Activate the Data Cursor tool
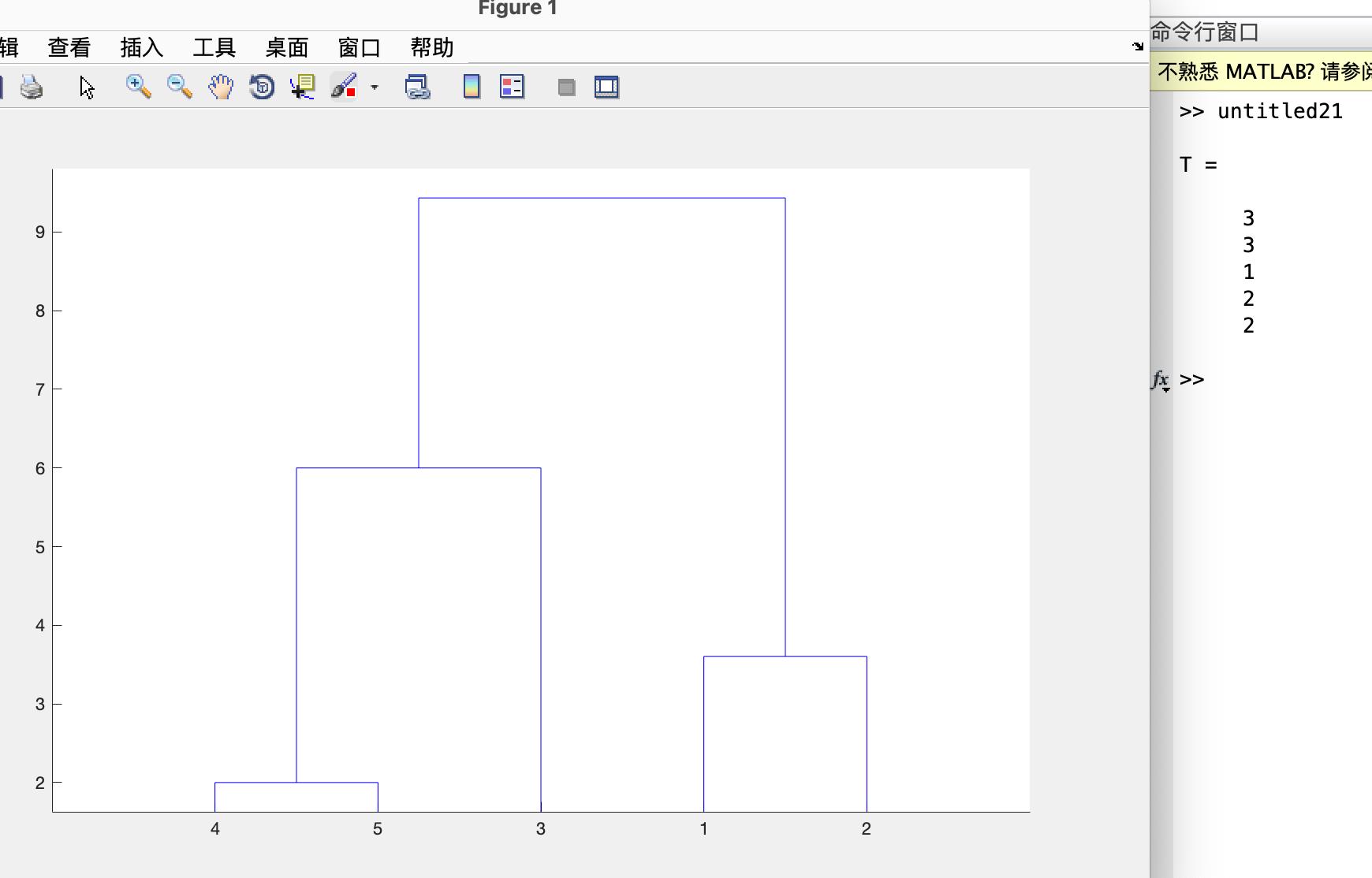The height and width of the screenshot is (878, 1372). tap(303, 87)
